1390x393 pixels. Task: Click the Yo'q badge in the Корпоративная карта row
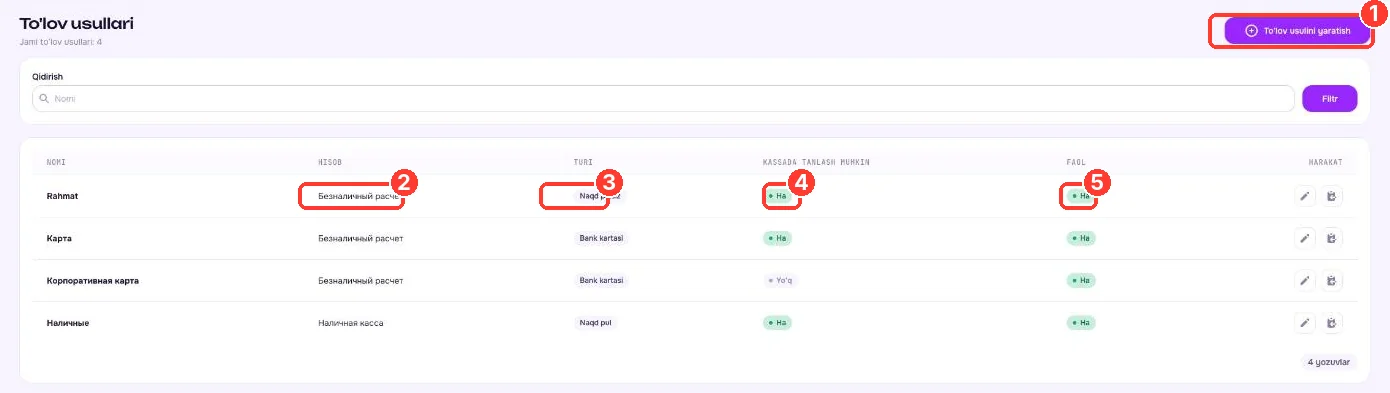780,280
